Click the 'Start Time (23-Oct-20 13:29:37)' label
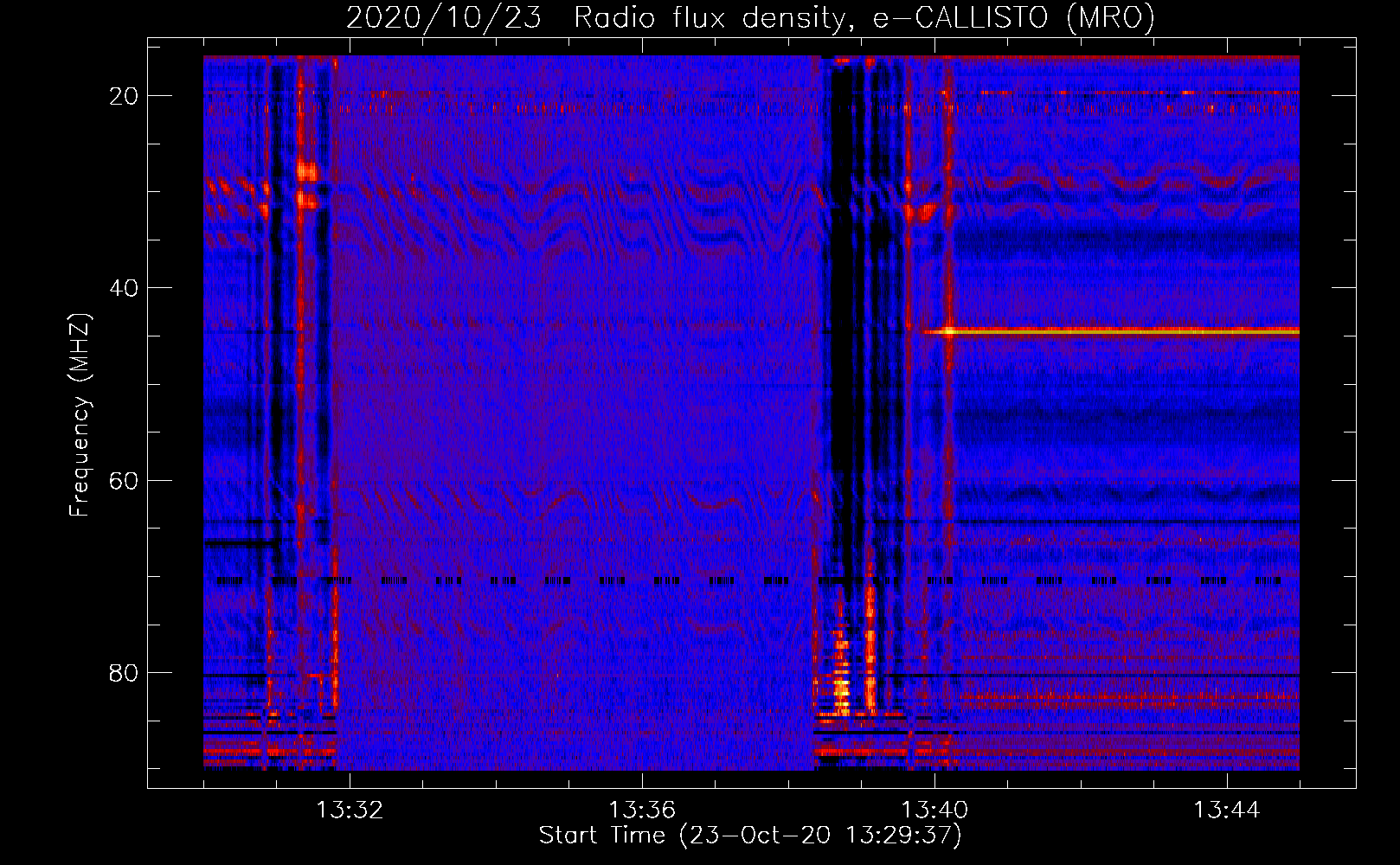Image resolution: width=1400 pixels, height=865 pixels. pyautogui.click(x=750, y=836)
